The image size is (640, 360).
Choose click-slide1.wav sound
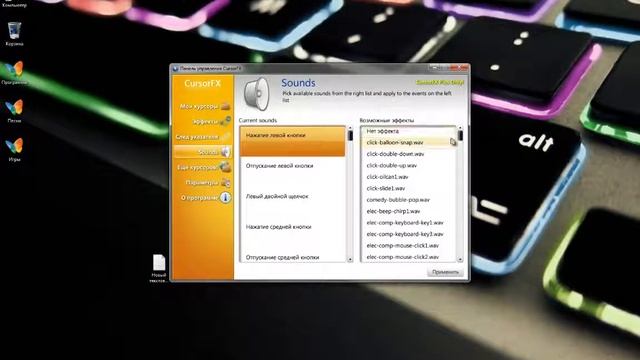click(x=408, y=188)
